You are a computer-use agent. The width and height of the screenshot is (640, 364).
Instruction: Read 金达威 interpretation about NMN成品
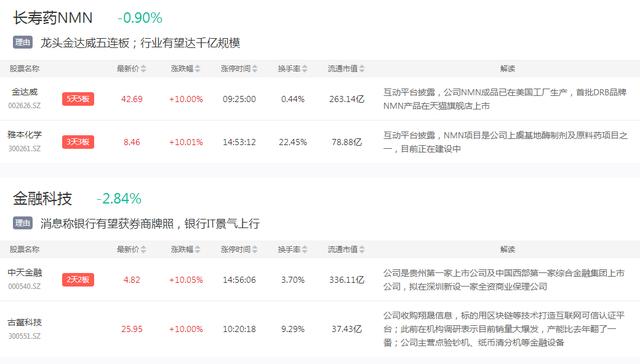(504, 99)
